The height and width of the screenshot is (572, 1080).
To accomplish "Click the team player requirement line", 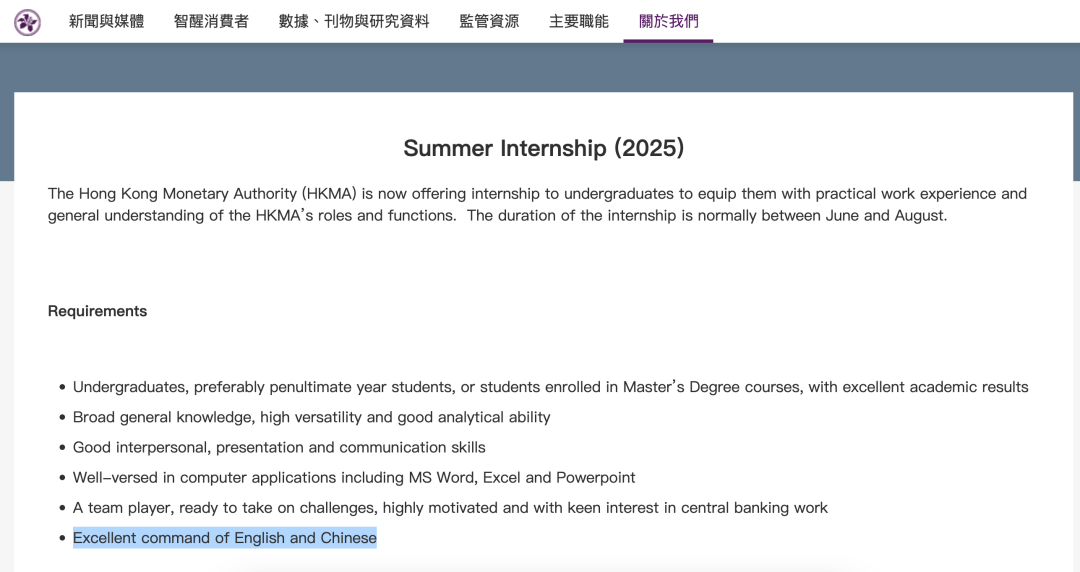I will pyautogui.click(x=450, y=508).
